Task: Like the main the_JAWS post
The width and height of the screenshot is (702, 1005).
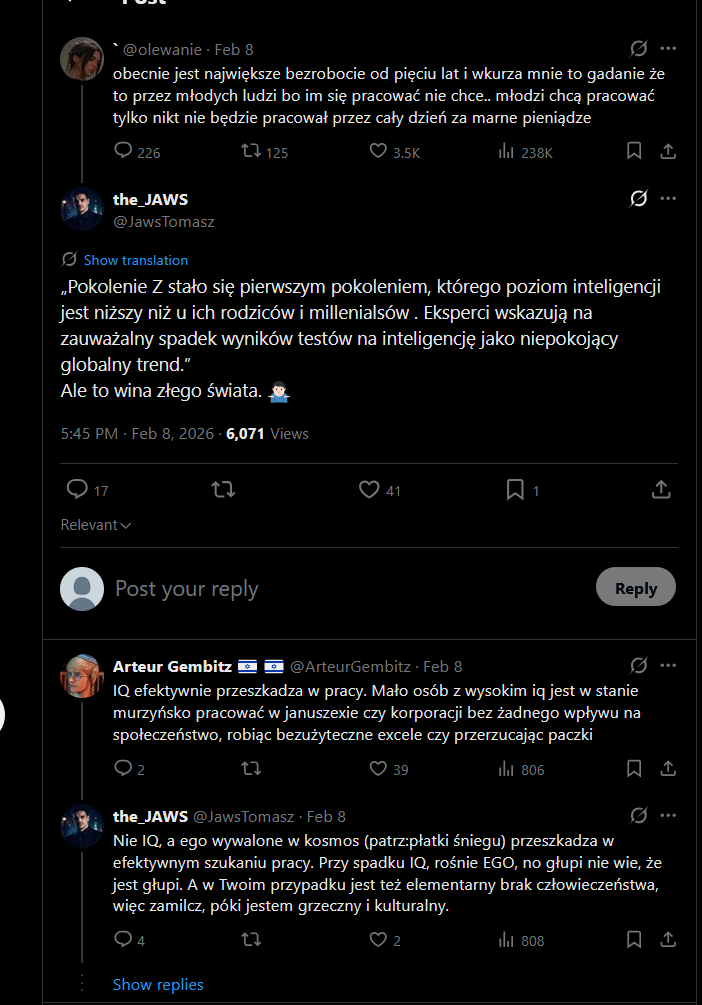Action: tap(369, 490)
